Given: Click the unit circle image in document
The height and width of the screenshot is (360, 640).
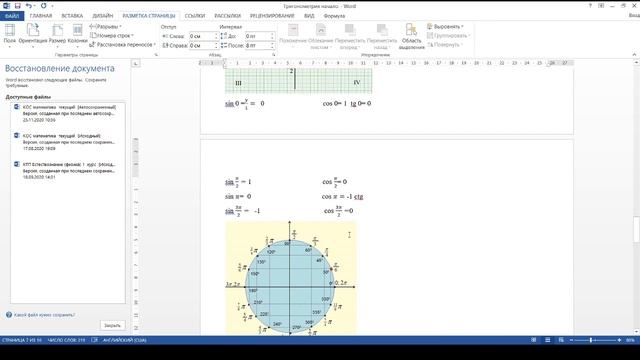Looking at the screenshot, I should (291, 278).
